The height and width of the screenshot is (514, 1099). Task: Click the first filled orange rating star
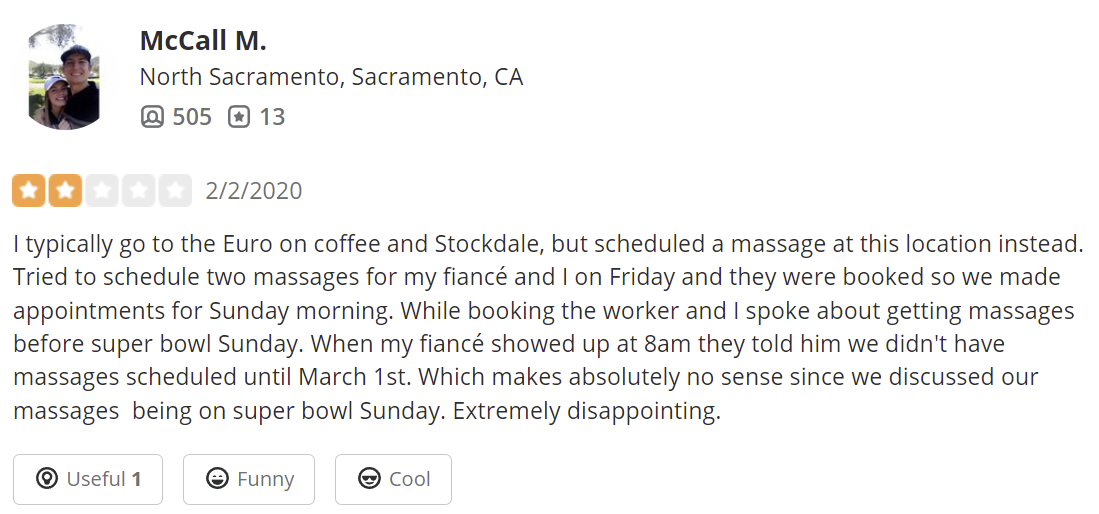coord(29,190)
